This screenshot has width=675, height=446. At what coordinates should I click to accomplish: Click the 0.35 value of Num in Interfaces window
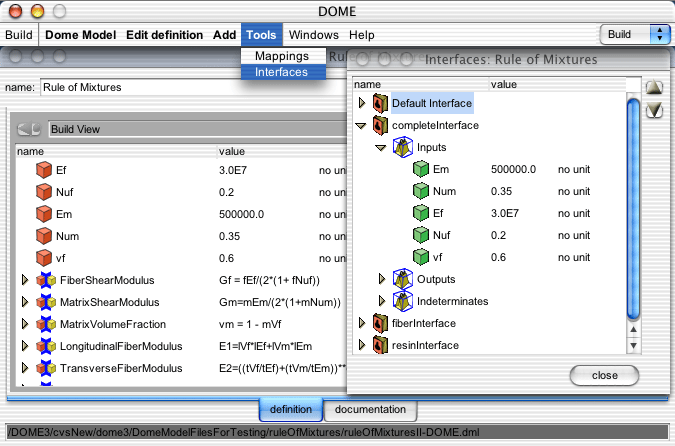[502, 191]
